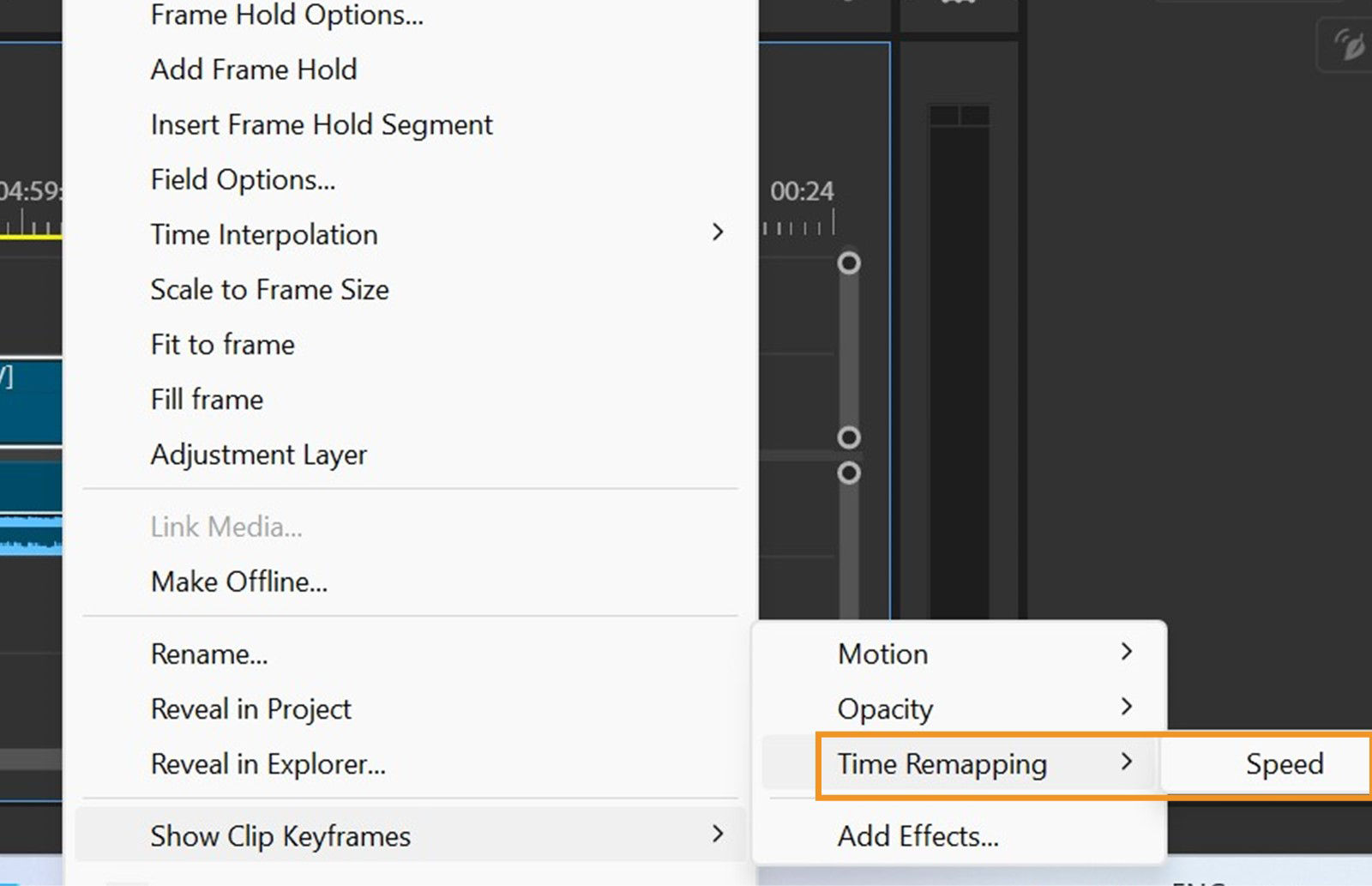Select Add Frame Hold
Screen dimensions: 1372x886
pos(254,69)
